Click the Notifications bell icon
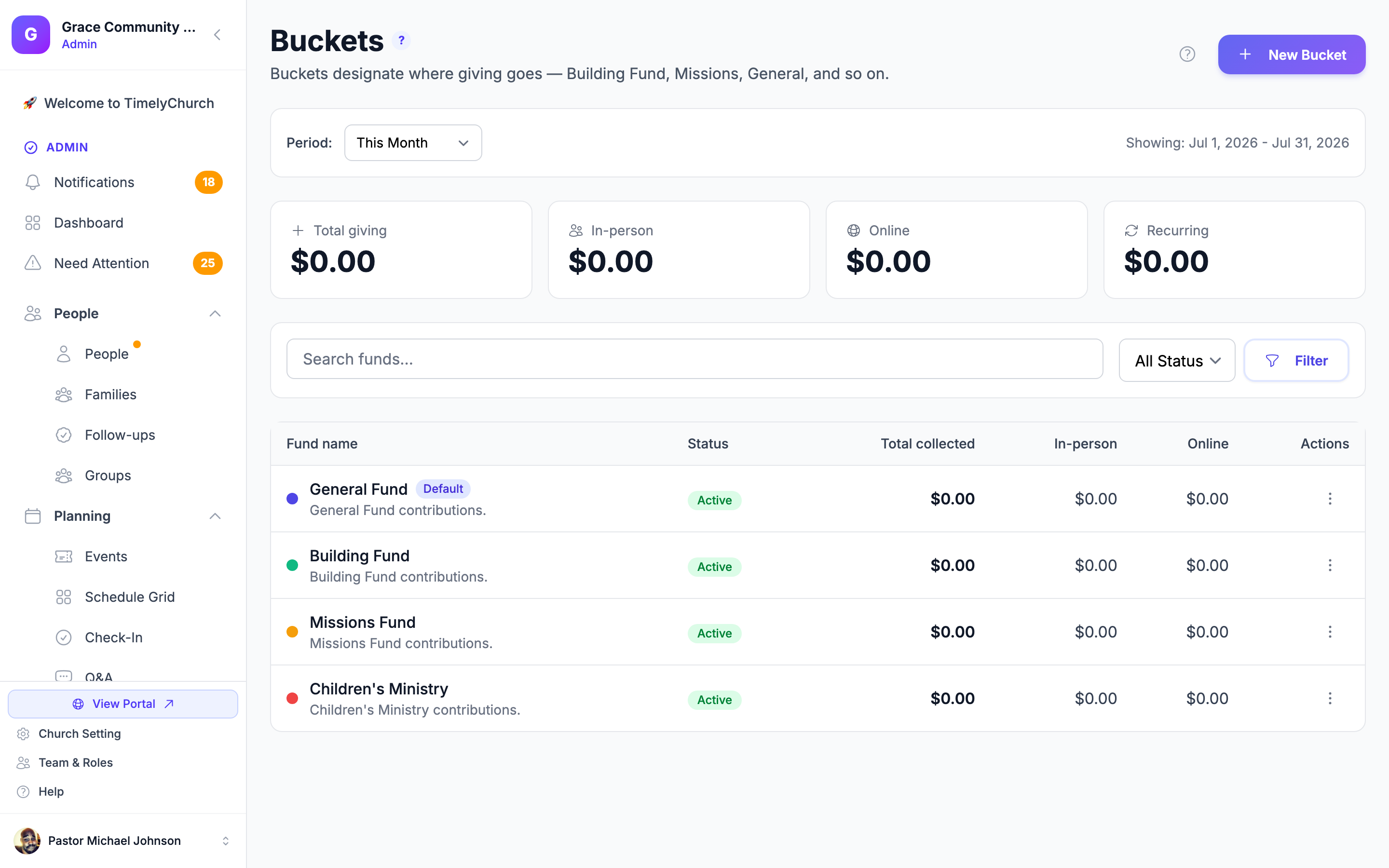1389x868 pixels. [x=33, y=182]
